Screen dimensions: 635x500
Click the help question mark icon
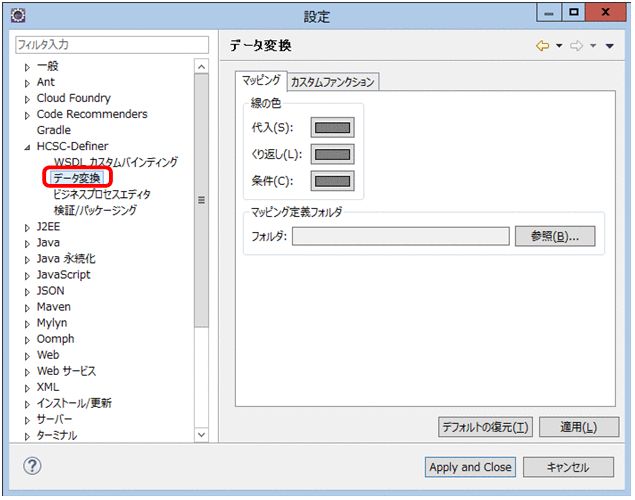click(32, 466)
